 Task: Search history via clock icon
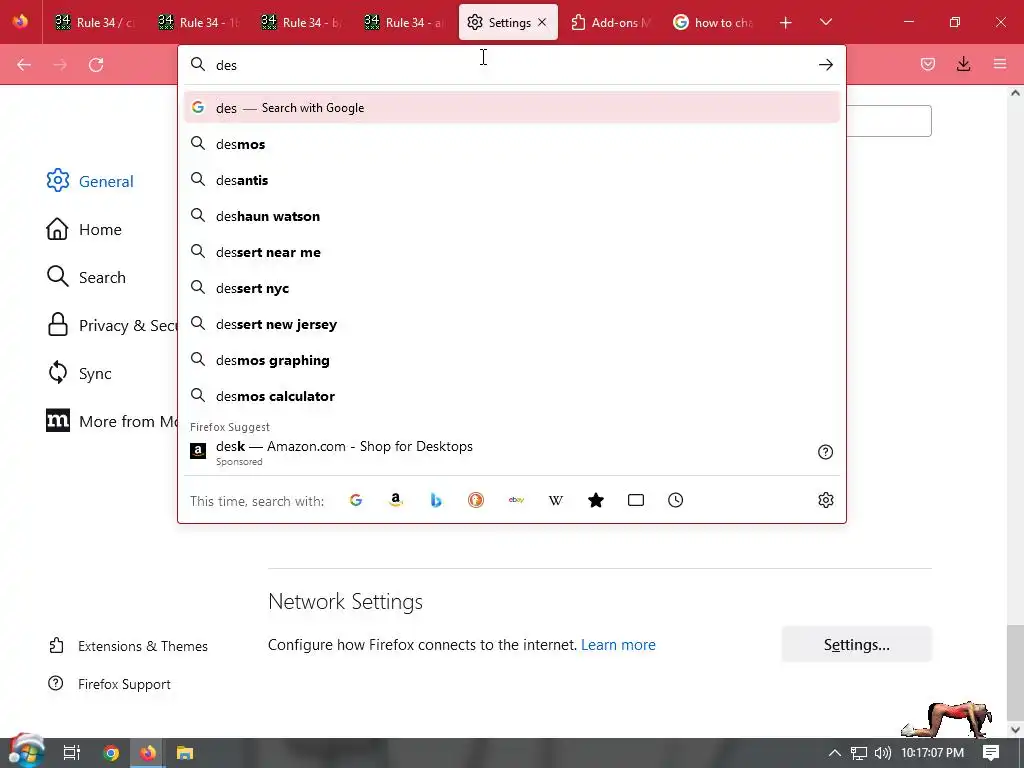pos(675,500)
